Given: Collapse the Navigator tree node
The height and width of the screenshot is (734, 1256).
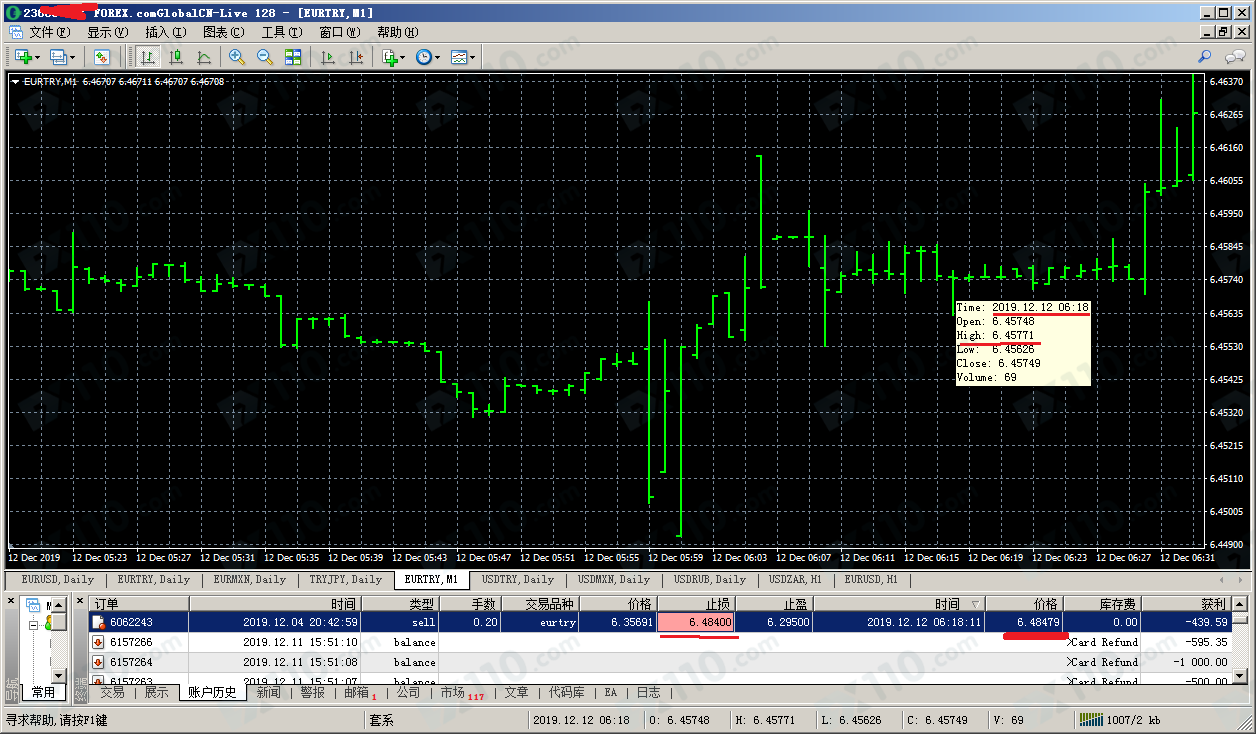Looking at the screenshot, I should click(x=33, y=624).
